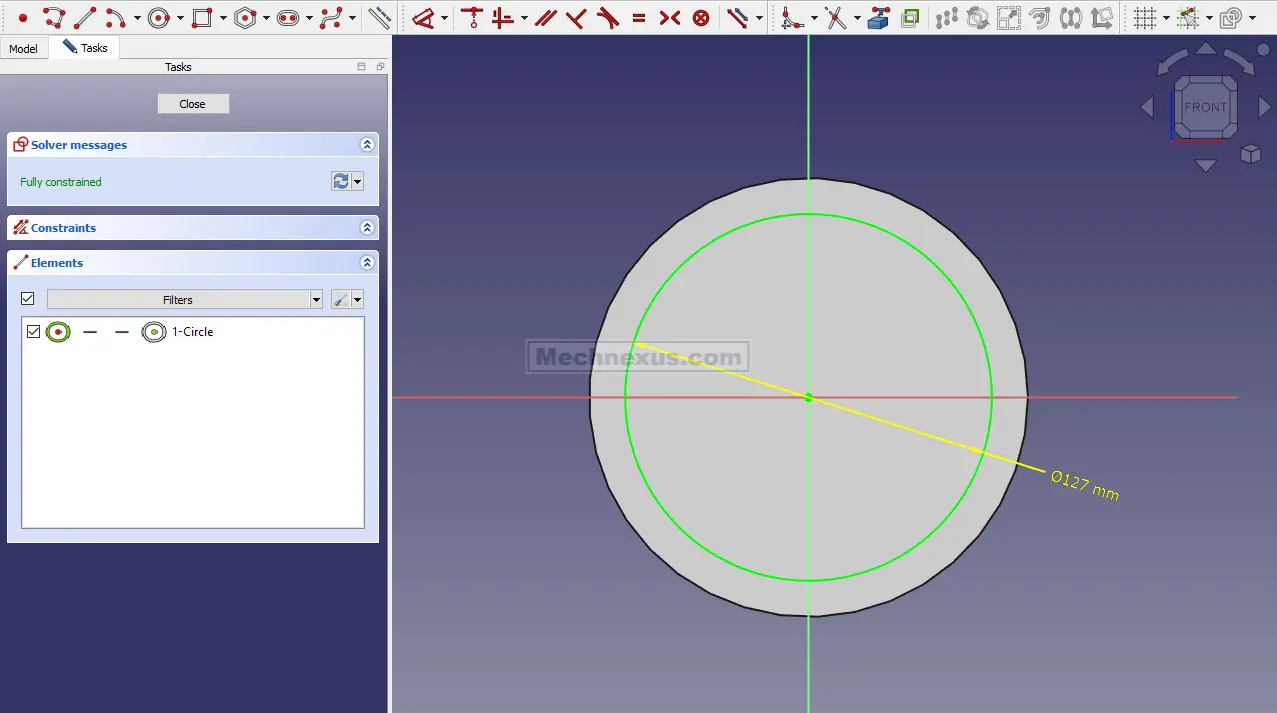Click the Block constraint icon
This screenshot has width=1277, height=713.
tap(701, 18)
